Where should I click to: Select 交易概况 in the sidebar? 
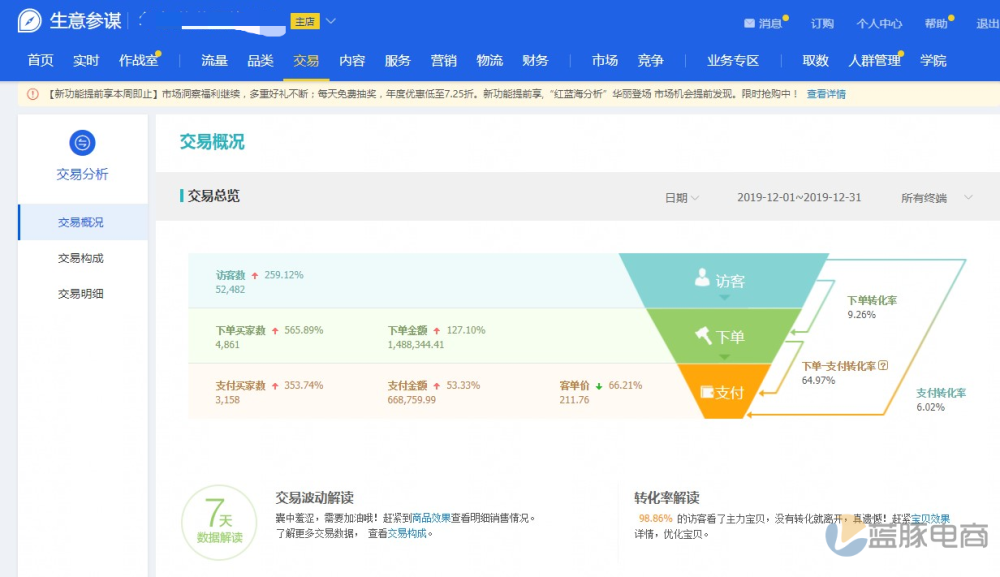tap(83, 222)
